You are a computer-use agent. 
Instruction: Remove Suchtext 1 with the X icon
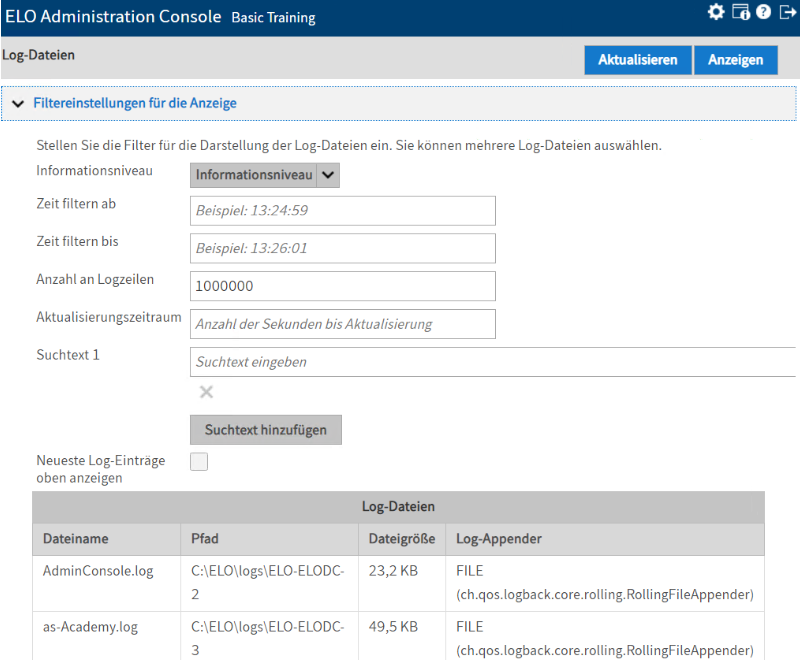[206, 392]
